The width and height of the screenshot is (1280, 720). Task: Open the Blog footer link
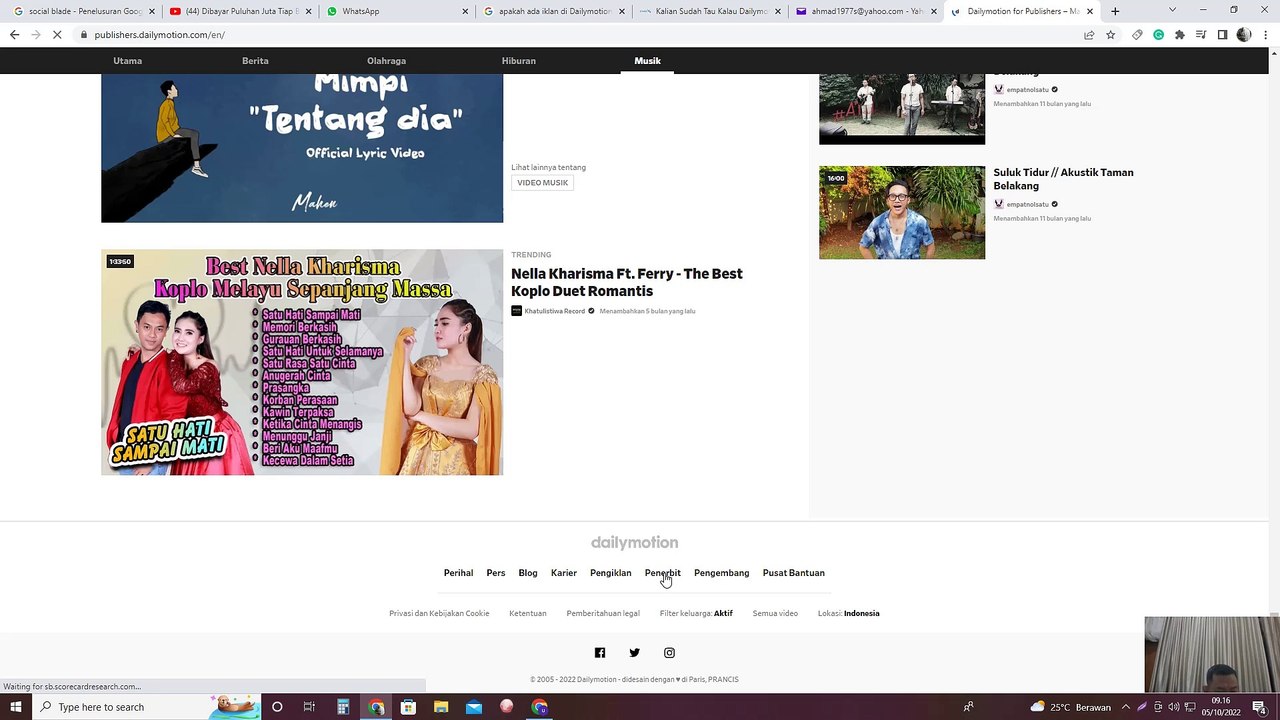(528, 573)
